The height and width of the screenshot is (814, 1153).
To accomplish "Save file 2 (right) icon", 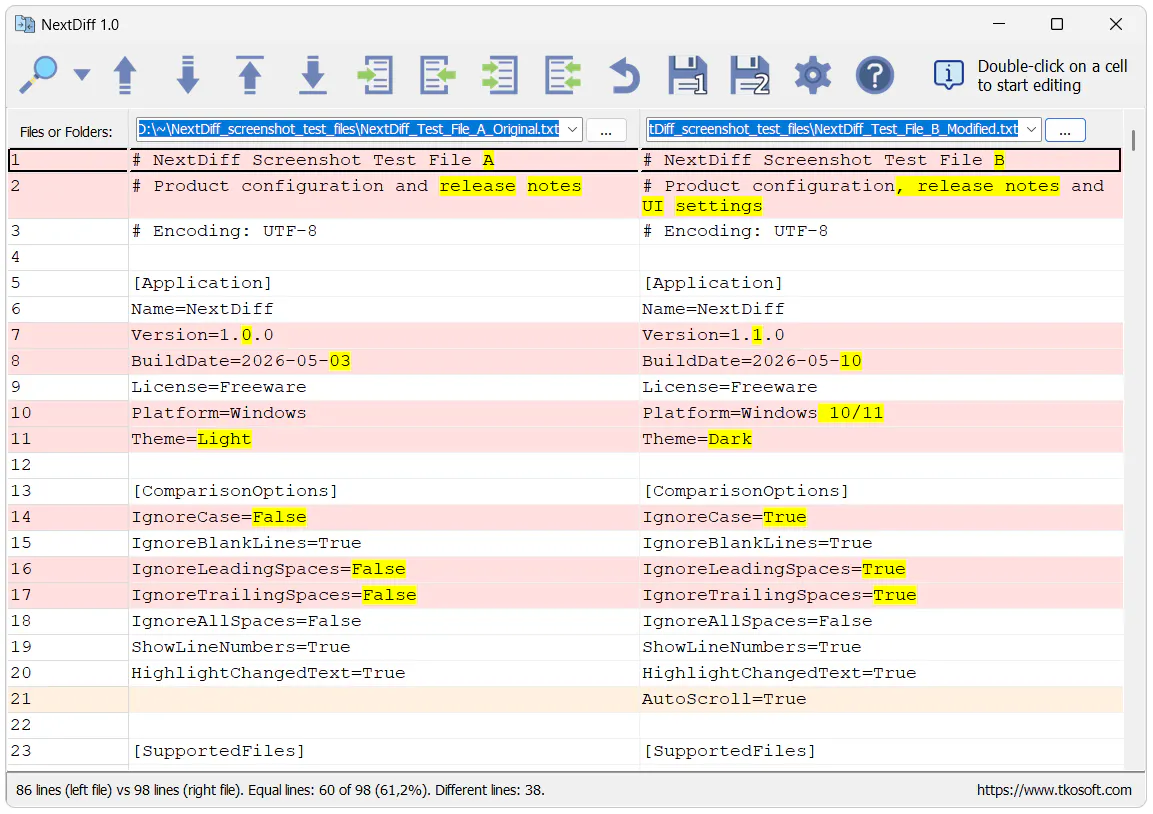I will [750, 75].
